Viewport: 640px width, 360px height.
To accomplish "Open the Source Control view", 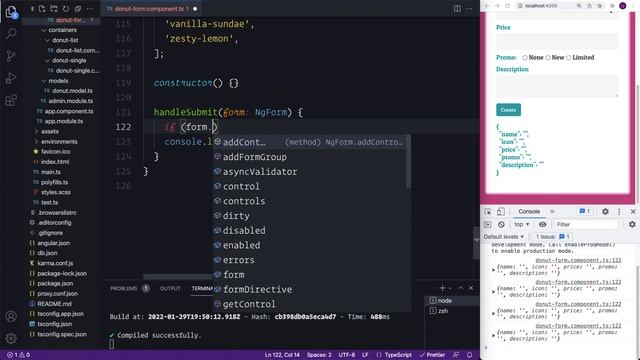I will 11,56.
